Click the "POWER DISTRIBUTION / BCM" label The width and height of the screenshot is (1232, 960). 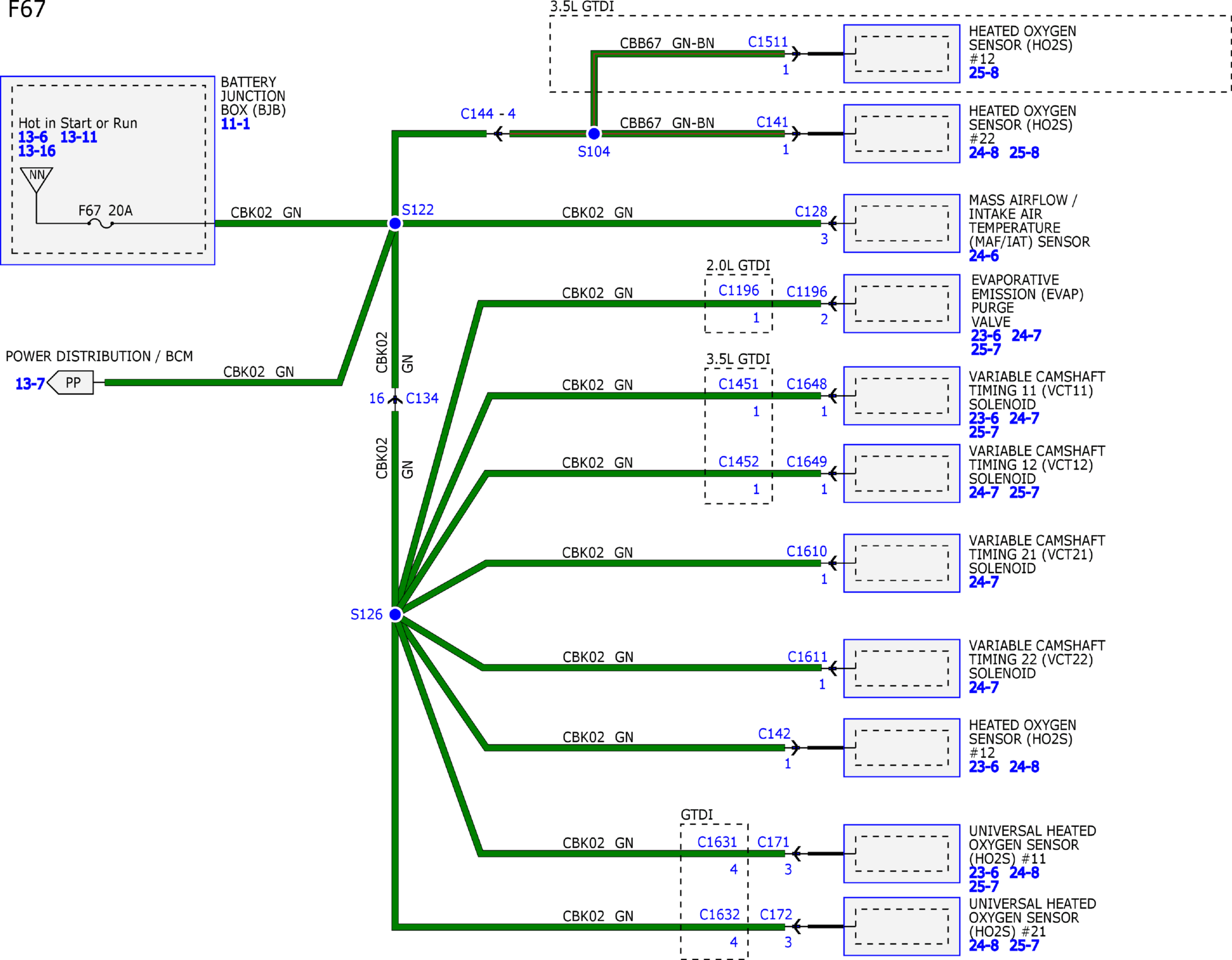[x=99, y=356]
